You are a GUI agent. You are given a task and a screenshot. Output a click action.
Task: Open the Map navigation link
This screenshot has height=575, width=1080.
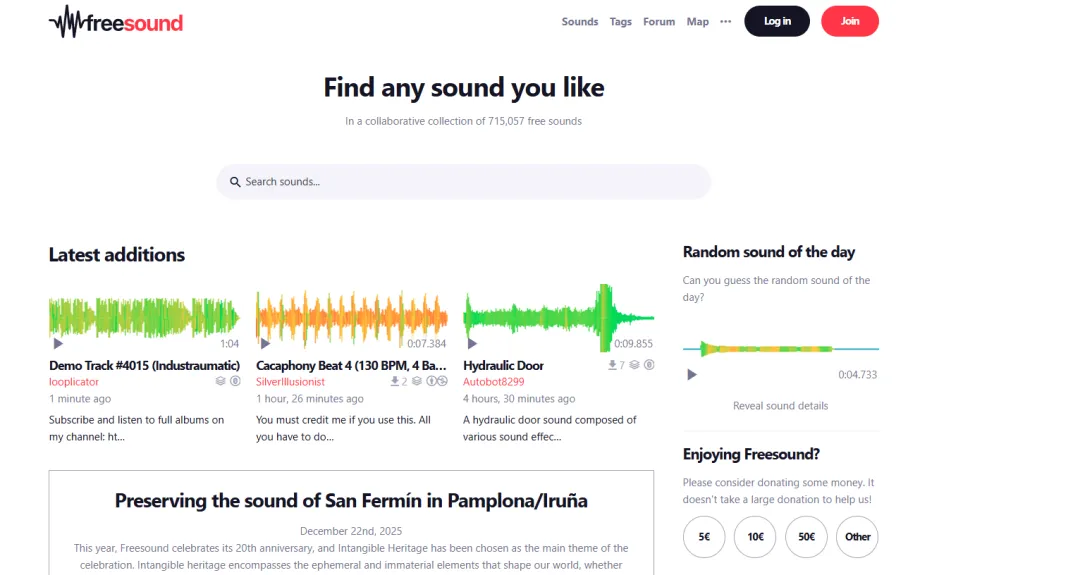pos(697,21)
